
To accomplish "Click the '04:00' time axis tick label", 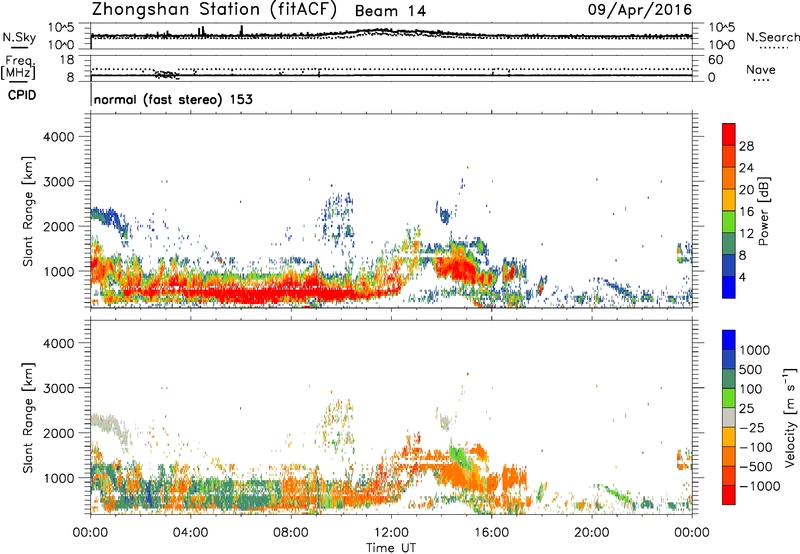I will [x=190, y=533].
